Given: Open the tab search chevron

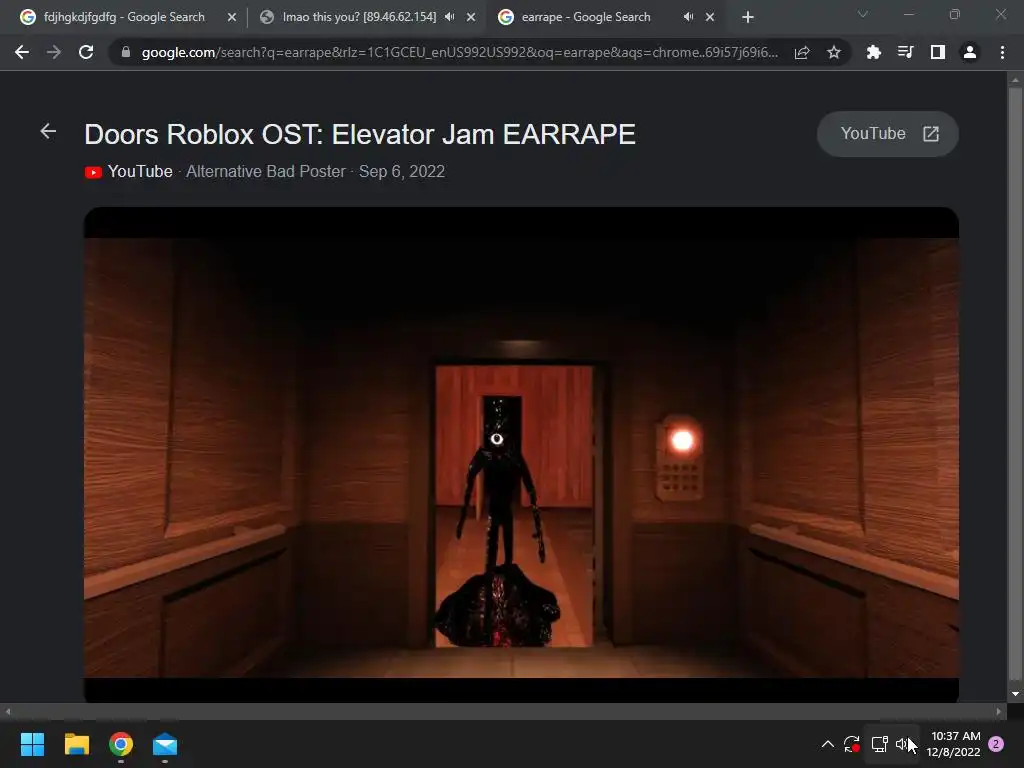Looking at the screenshot, I should tap(863, 14).
